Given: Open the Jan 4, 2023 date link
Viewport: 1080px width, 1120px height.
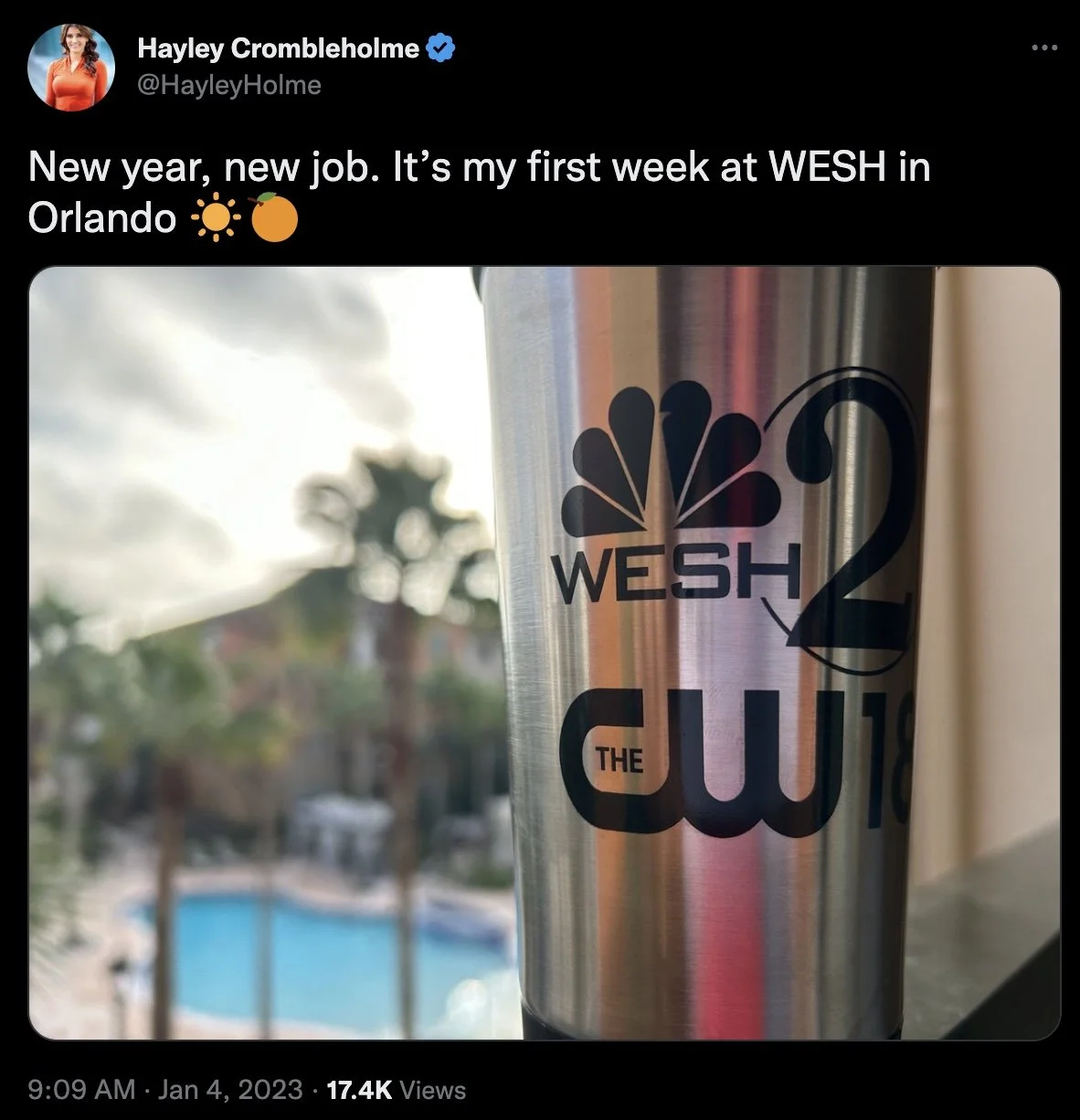Looking at the screenshot, I should (x=230, y=1089).
